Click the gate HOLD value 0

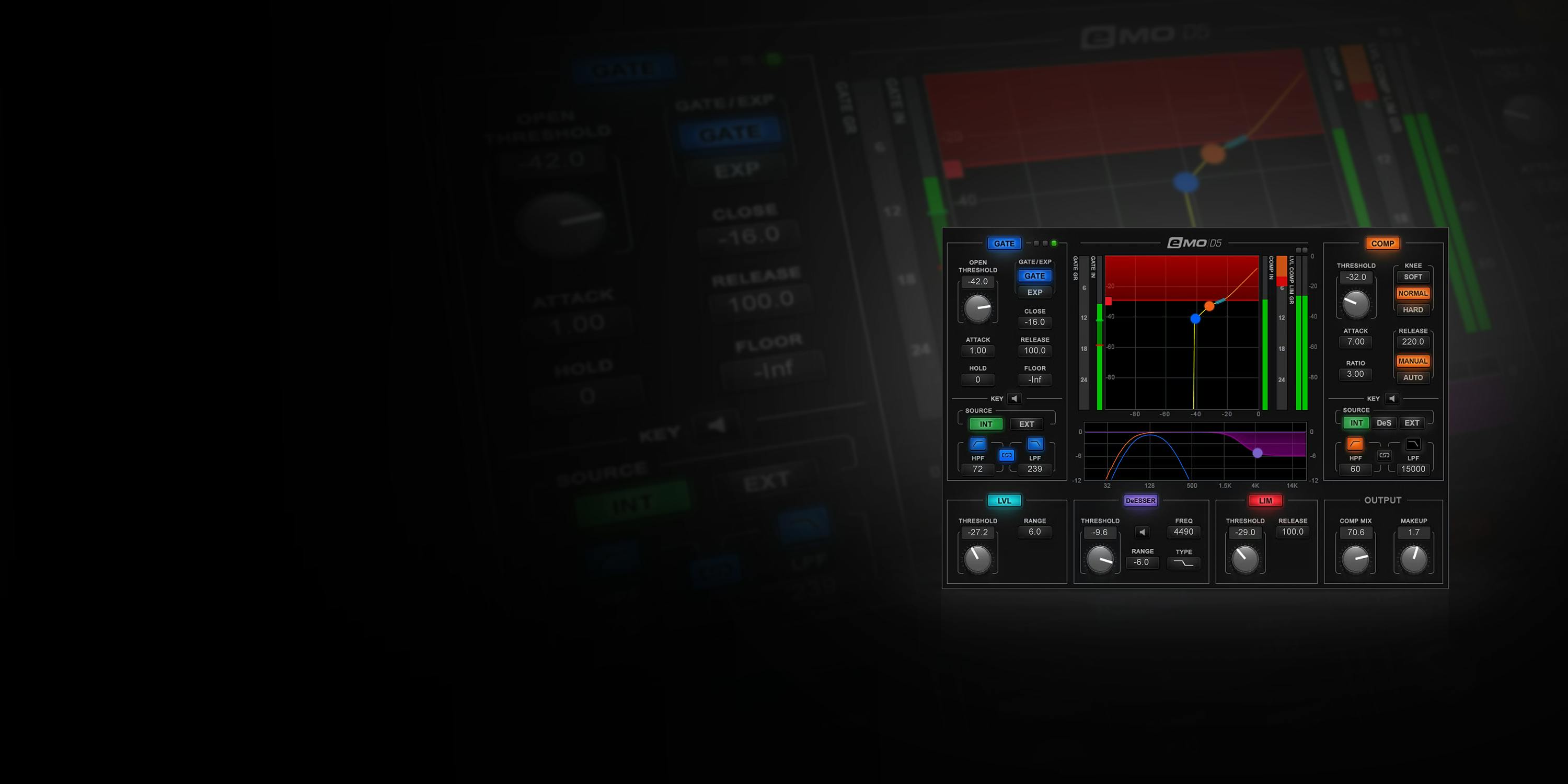tap(977, 380)
